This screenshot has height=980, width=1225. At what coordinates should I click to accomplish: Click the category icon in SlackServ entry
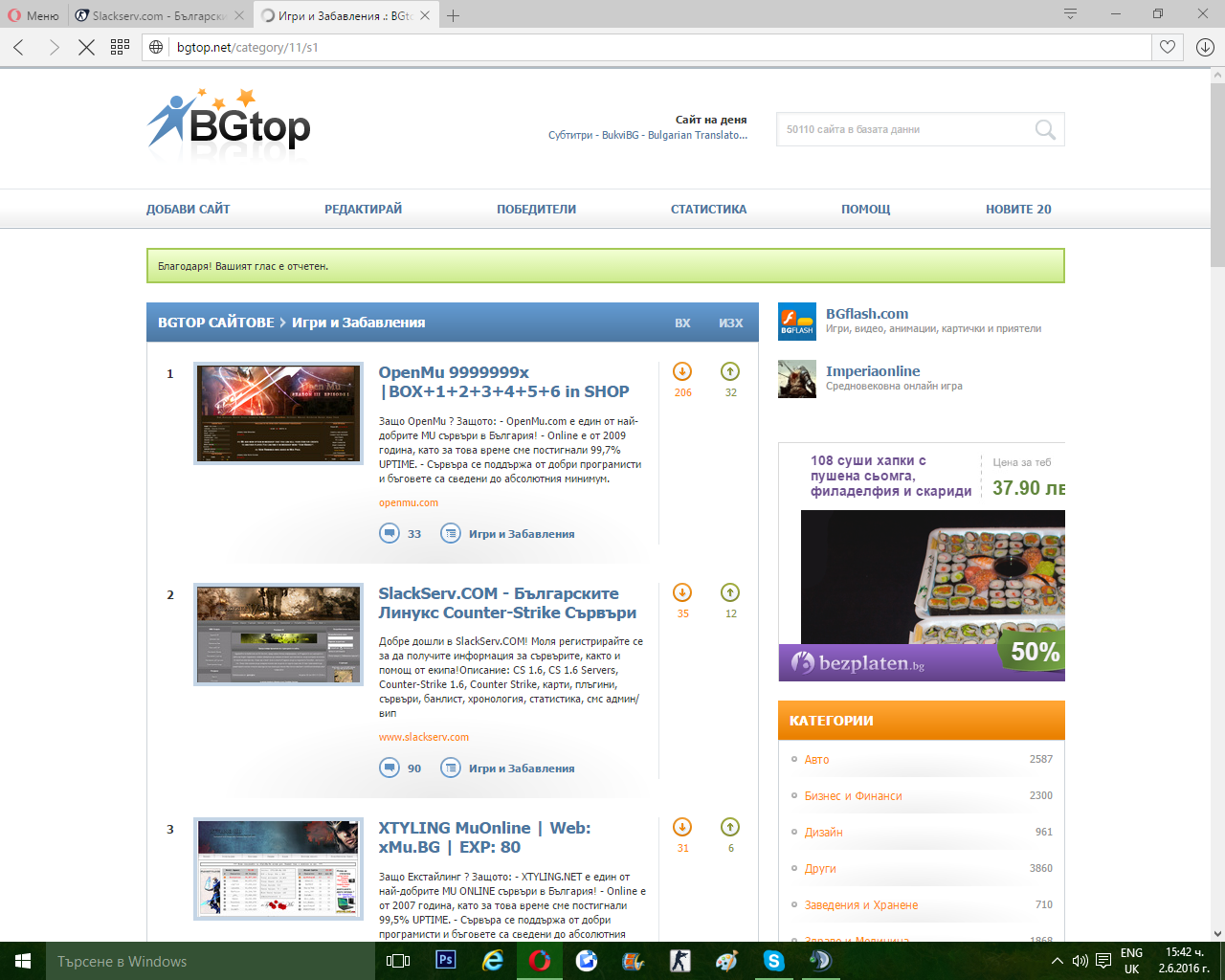click(x=451, y=768)
